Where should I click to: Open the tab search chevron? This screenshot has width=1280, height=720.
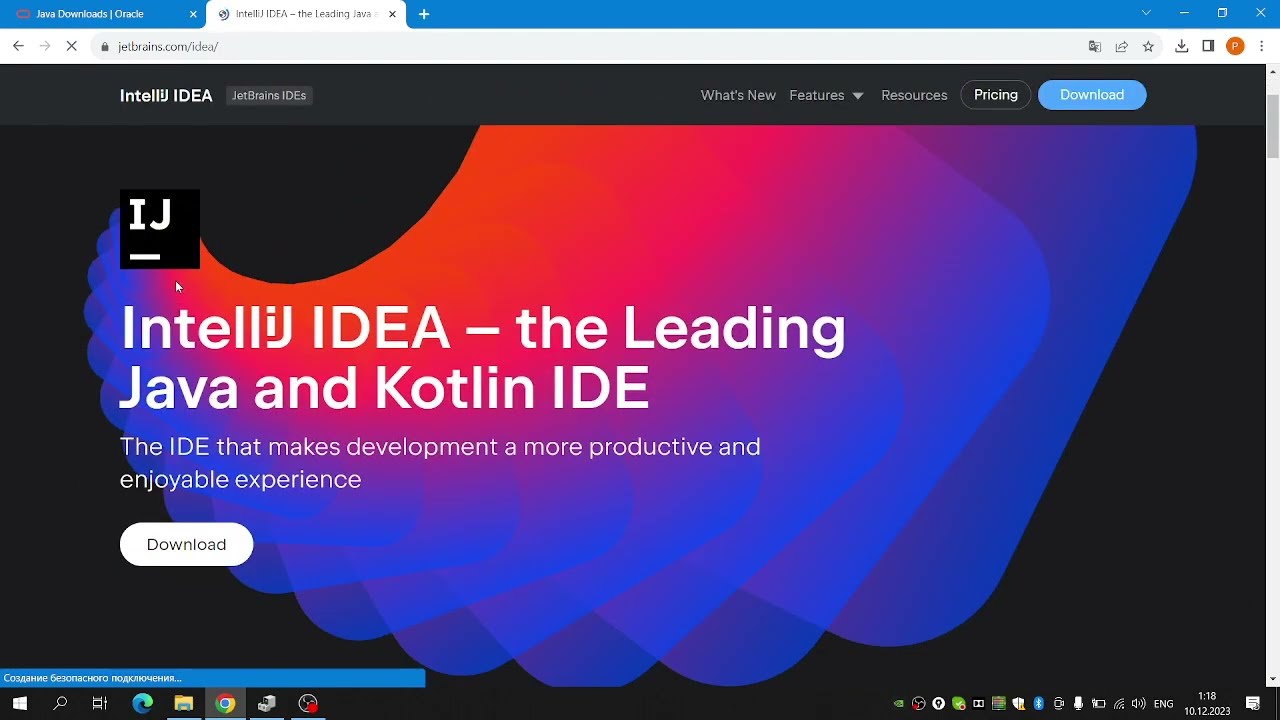pos(1146,13)
